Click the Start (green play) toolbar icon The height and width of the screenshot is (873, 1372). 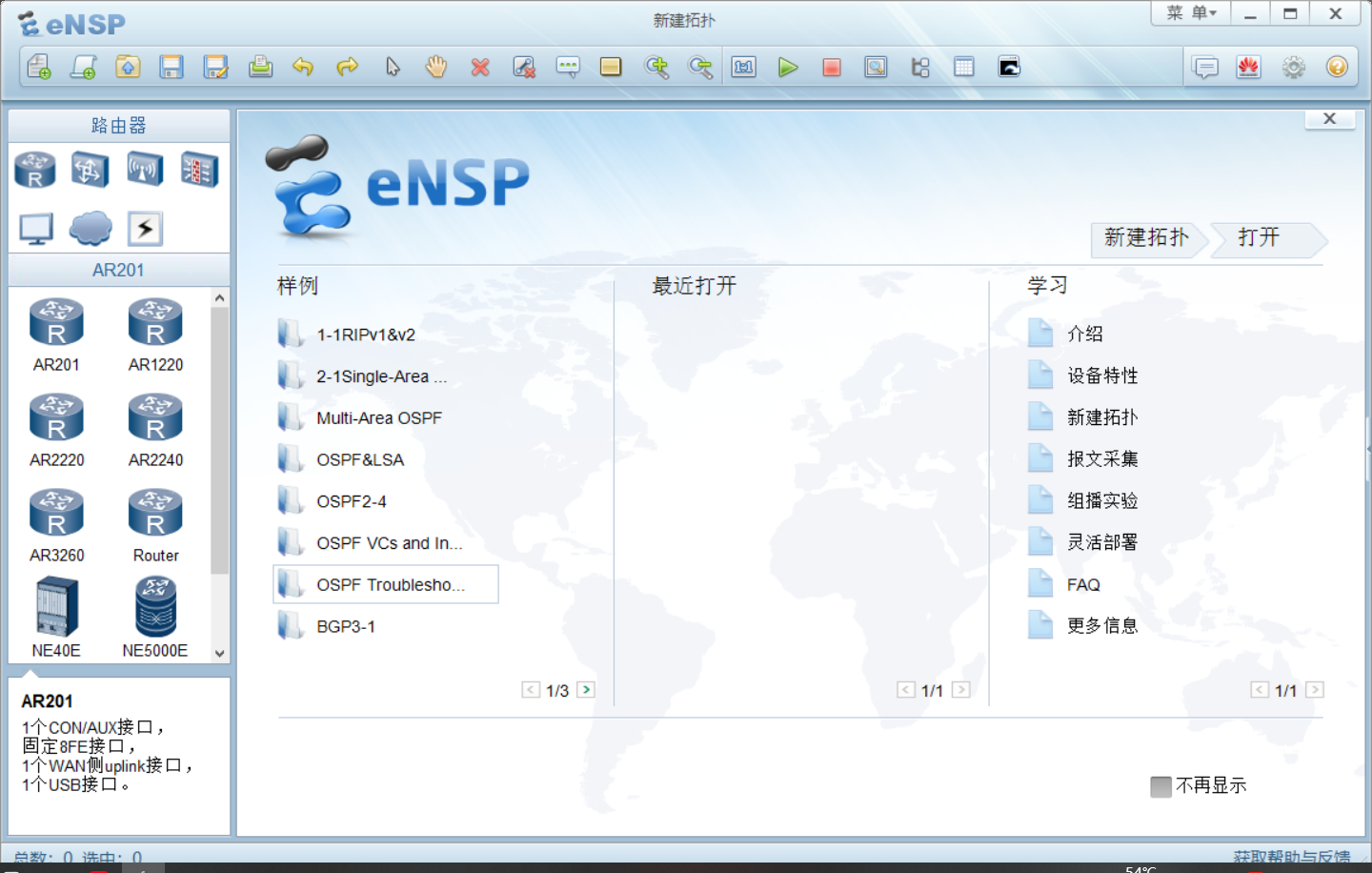[787, 67]
